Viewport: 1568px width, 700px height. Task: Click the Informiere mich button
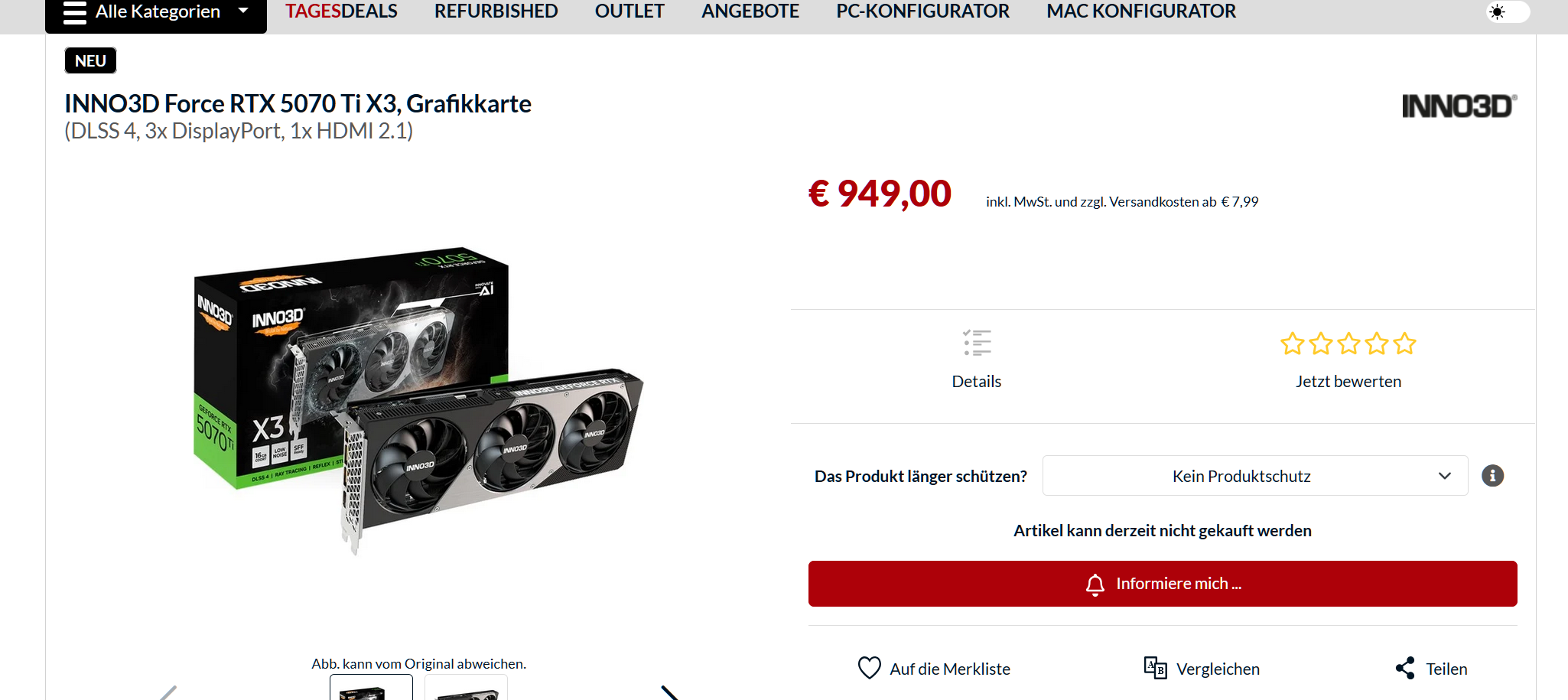(1163, 584)
